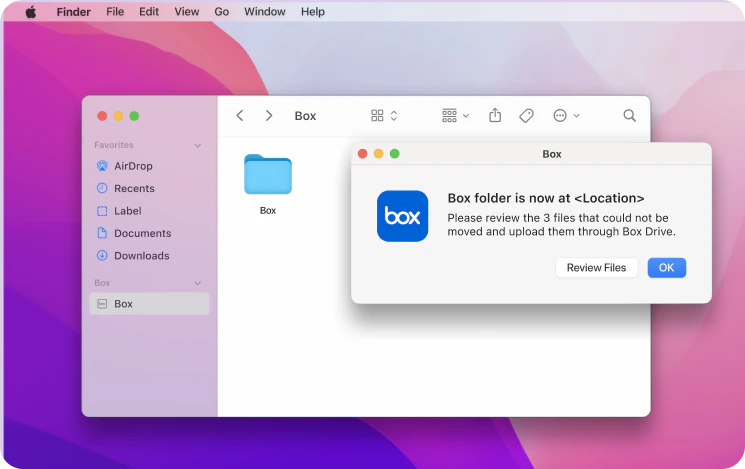Open the File menu
745x469 pixels.
115,12
